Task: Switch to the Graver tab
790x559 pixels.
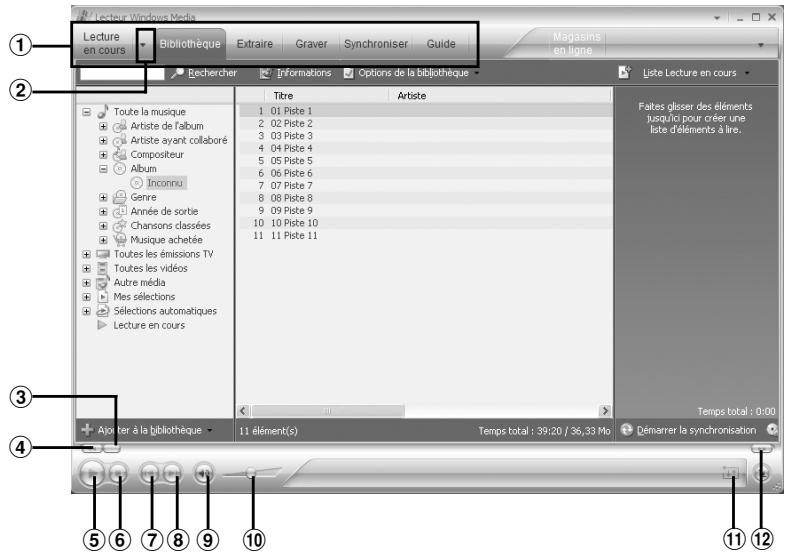Action: point(311,44)
